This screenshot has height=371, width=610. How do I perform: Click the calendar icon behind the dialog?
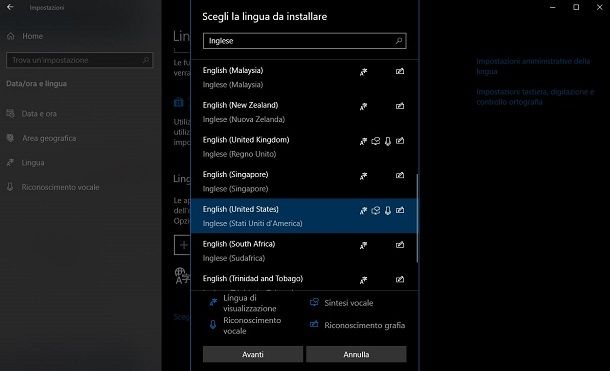pos(179,102)
